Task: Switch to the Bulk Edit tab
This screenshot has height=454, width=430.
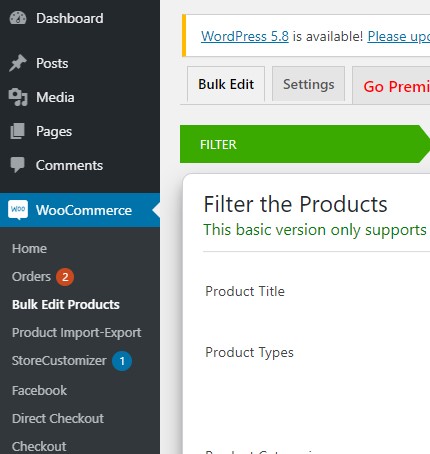Action: [226, 84]
